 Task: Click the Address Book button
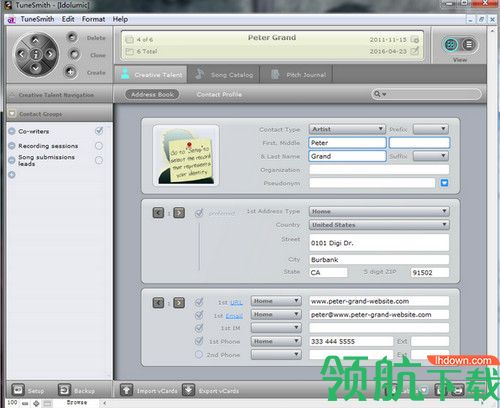152,94
